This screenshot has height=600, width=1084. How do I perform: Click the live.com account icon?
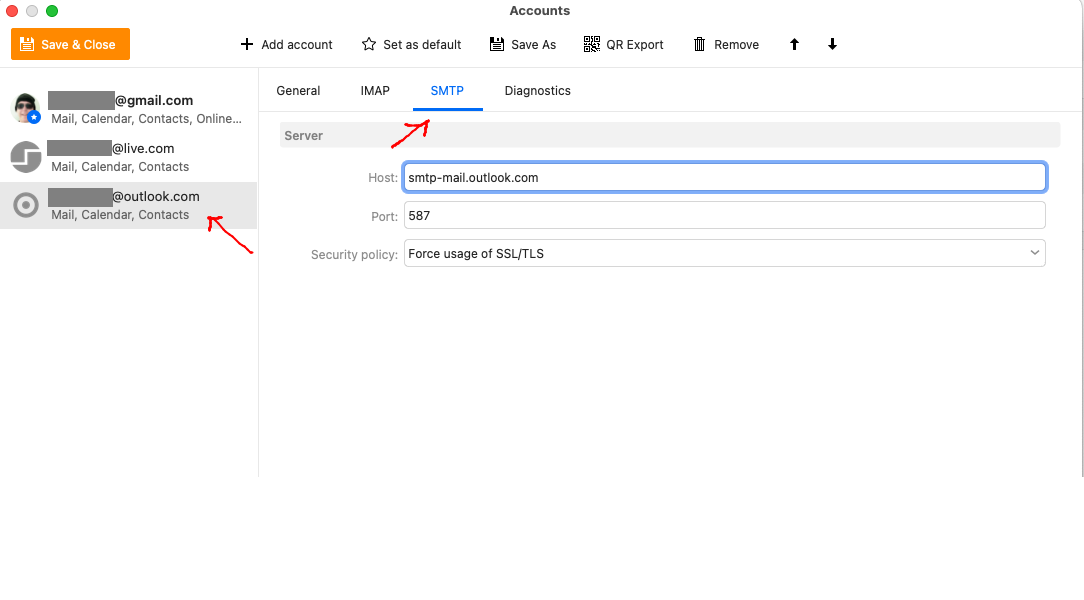pyautogui.click(x=26, y=157)
